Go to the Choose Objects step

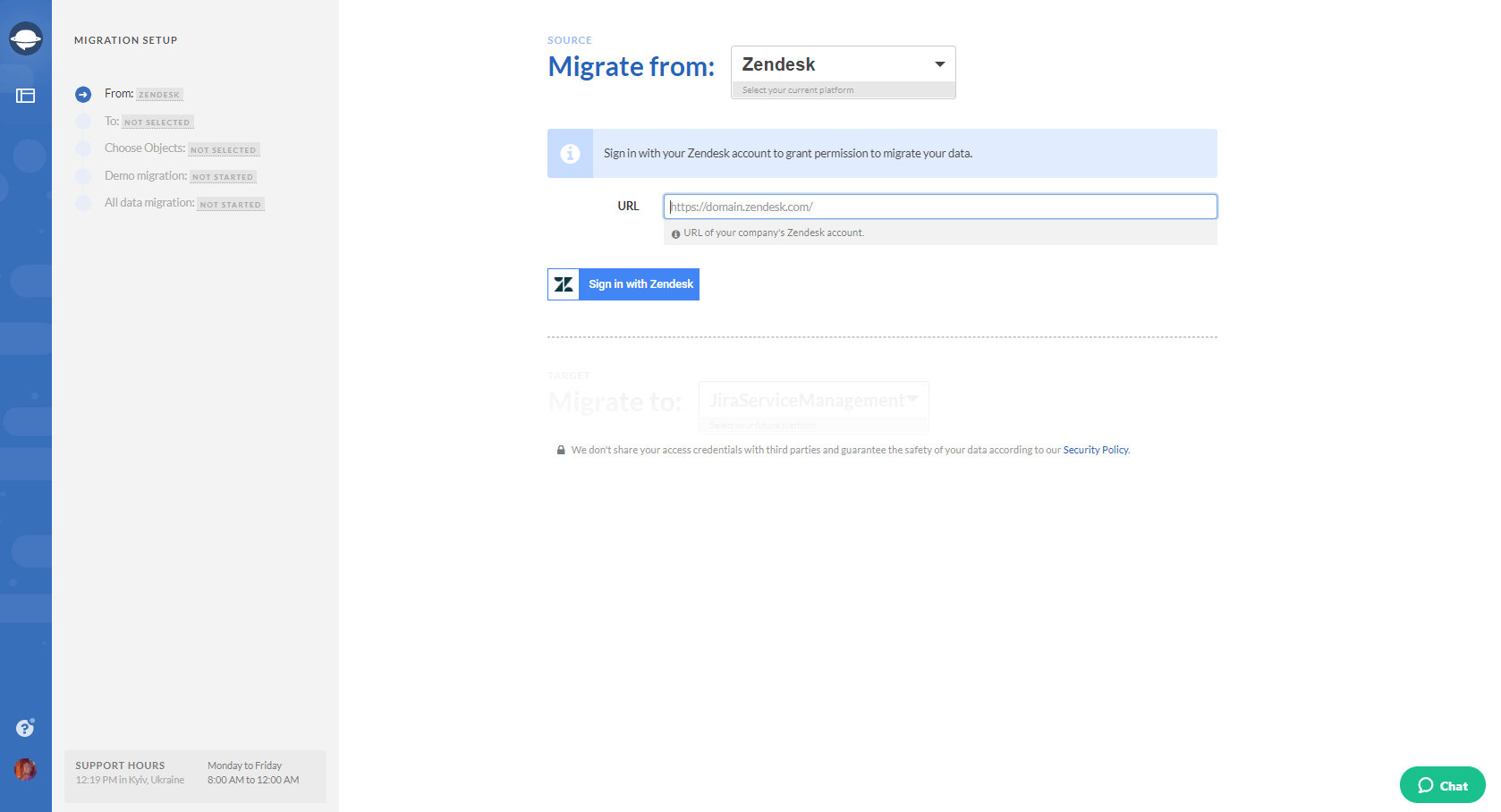pos(182,148)
